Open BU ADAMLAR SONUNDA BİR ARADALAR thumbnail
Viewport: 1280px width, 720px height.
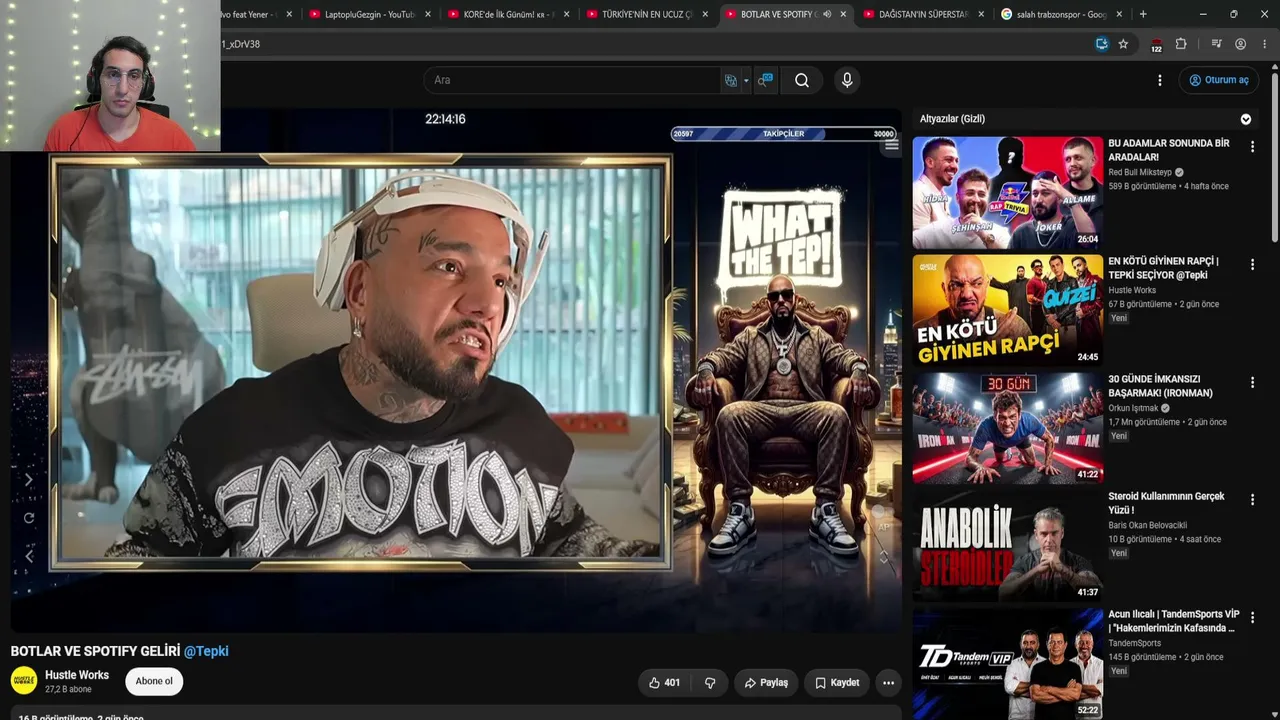pyautogui.click(x=1008, y=193)
